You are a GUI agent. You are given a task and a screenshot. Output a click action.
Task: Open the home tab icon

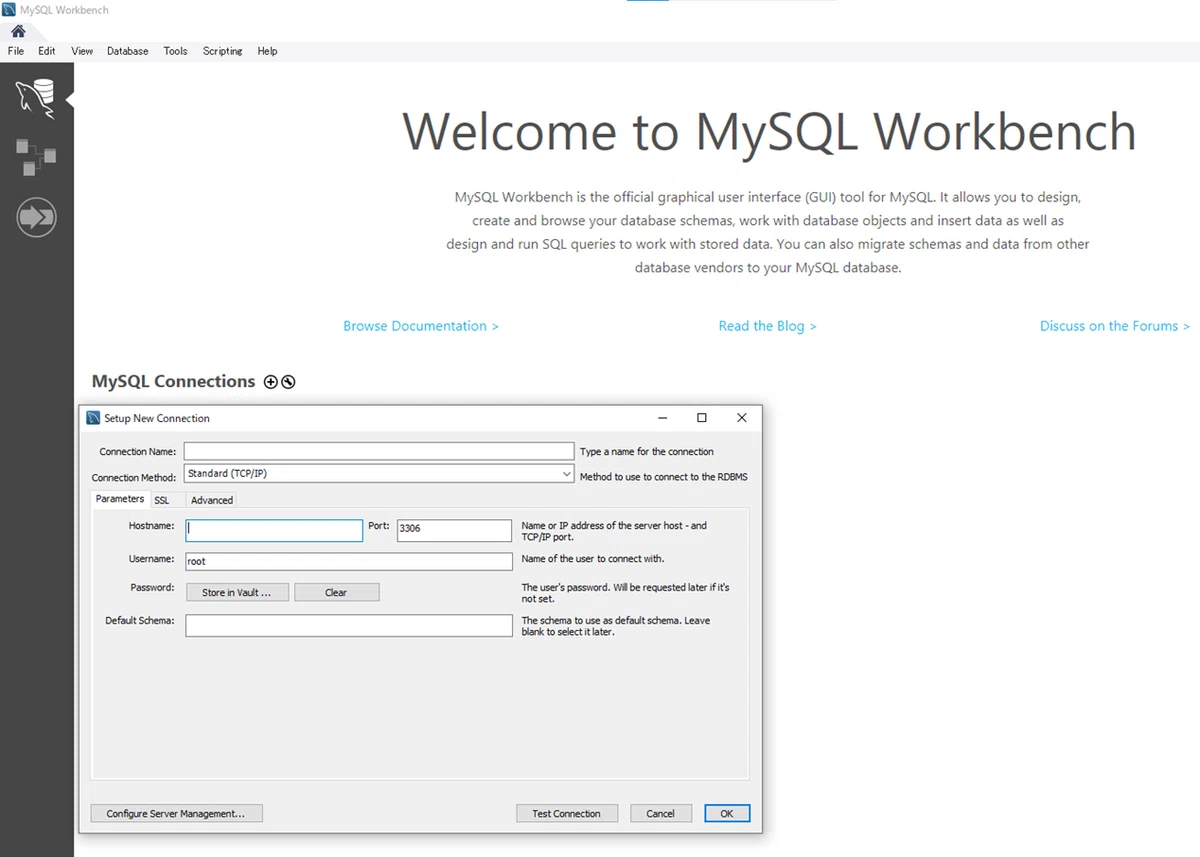click(x=18, y=31)
